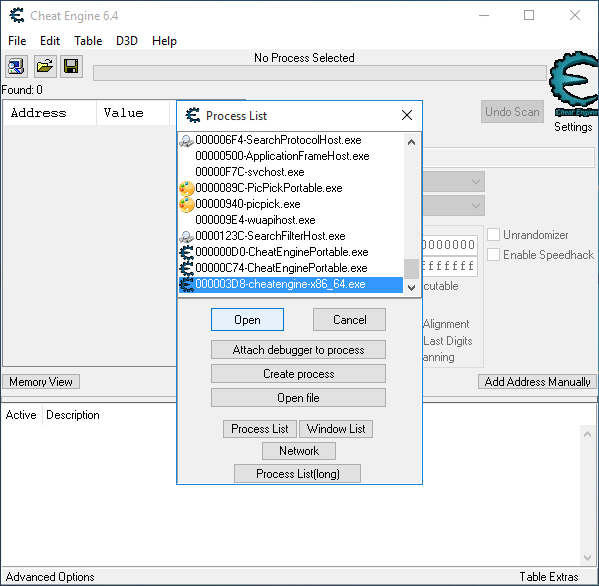599x586 pixels.
Task: Click the open folder load table icon
Action: (x=45, y=66)
